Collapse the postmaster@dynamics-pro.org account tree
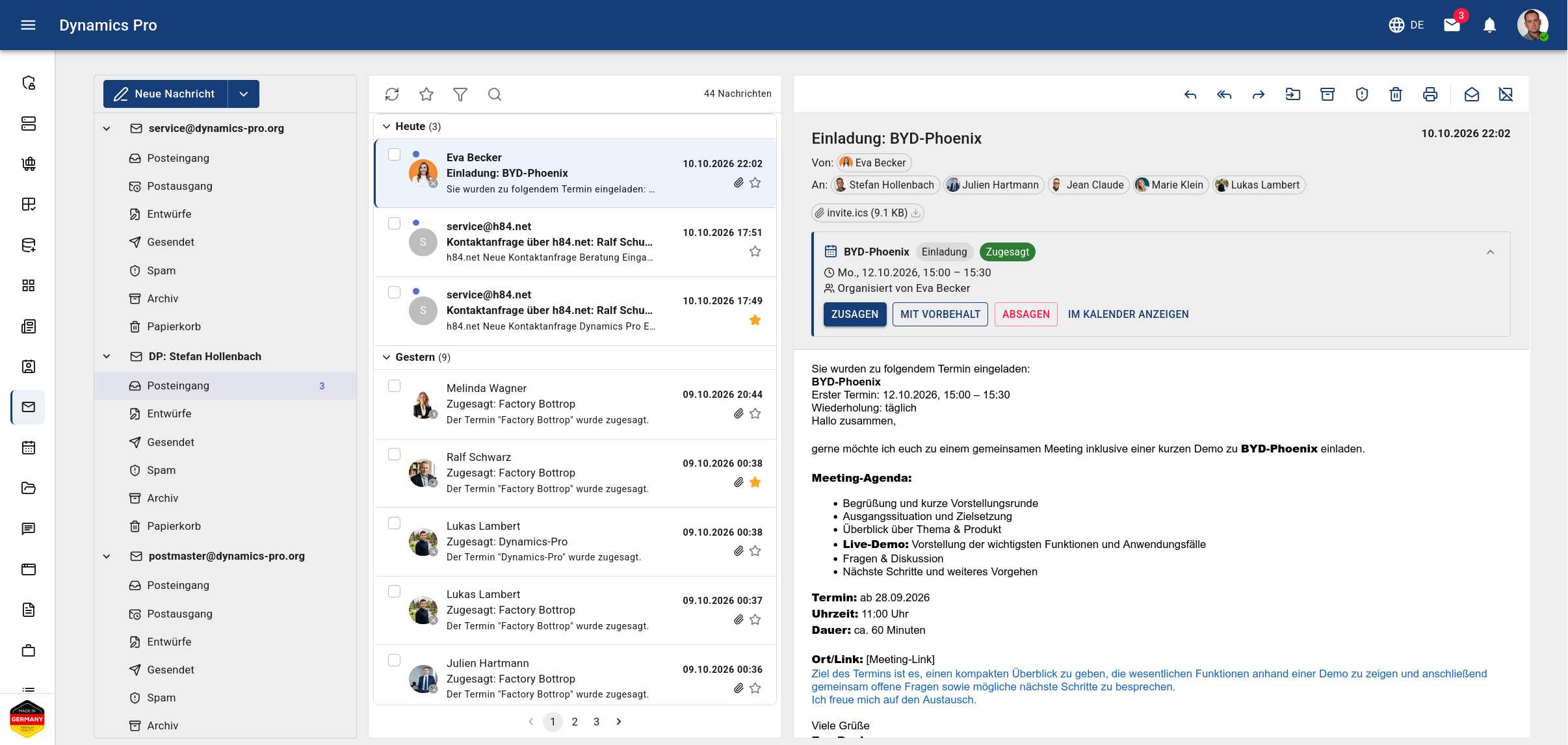This screenshot has width=1568, height=745. click(107, 556)
